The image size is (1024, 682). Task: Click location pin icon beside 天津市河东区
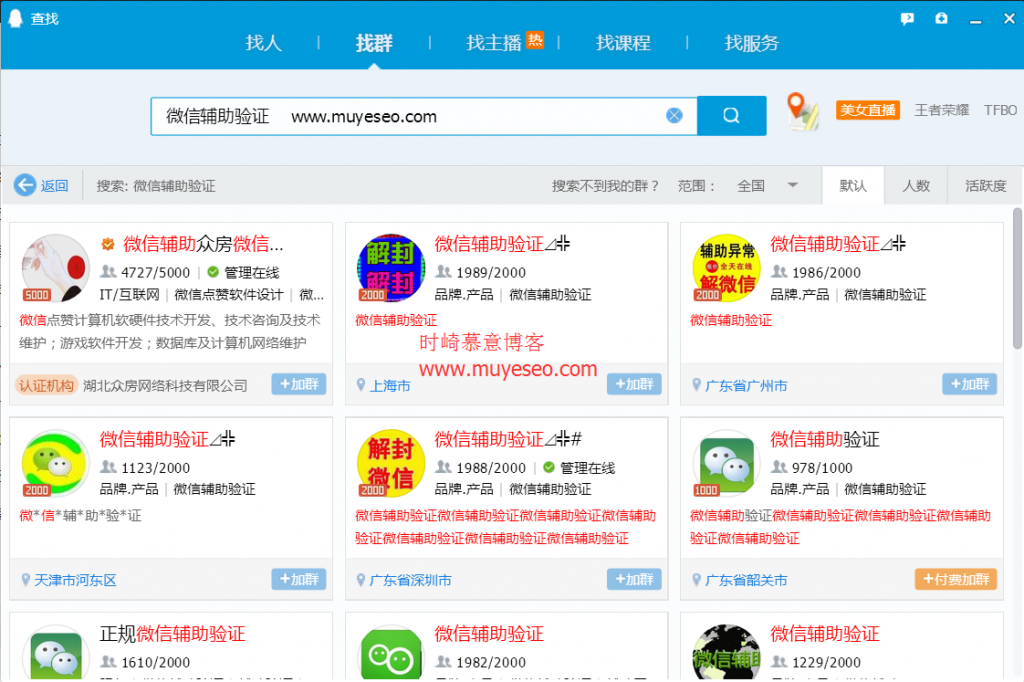25,579
